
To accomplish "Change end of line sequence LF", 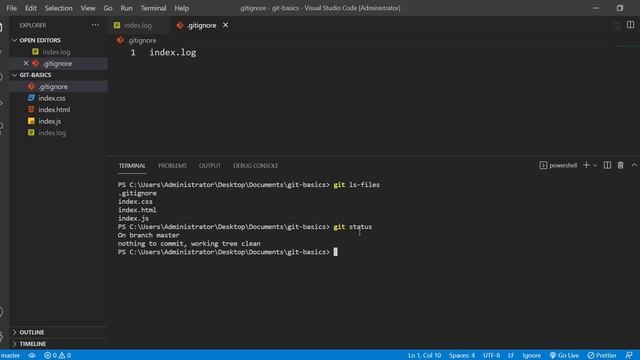I will (511, 356).
